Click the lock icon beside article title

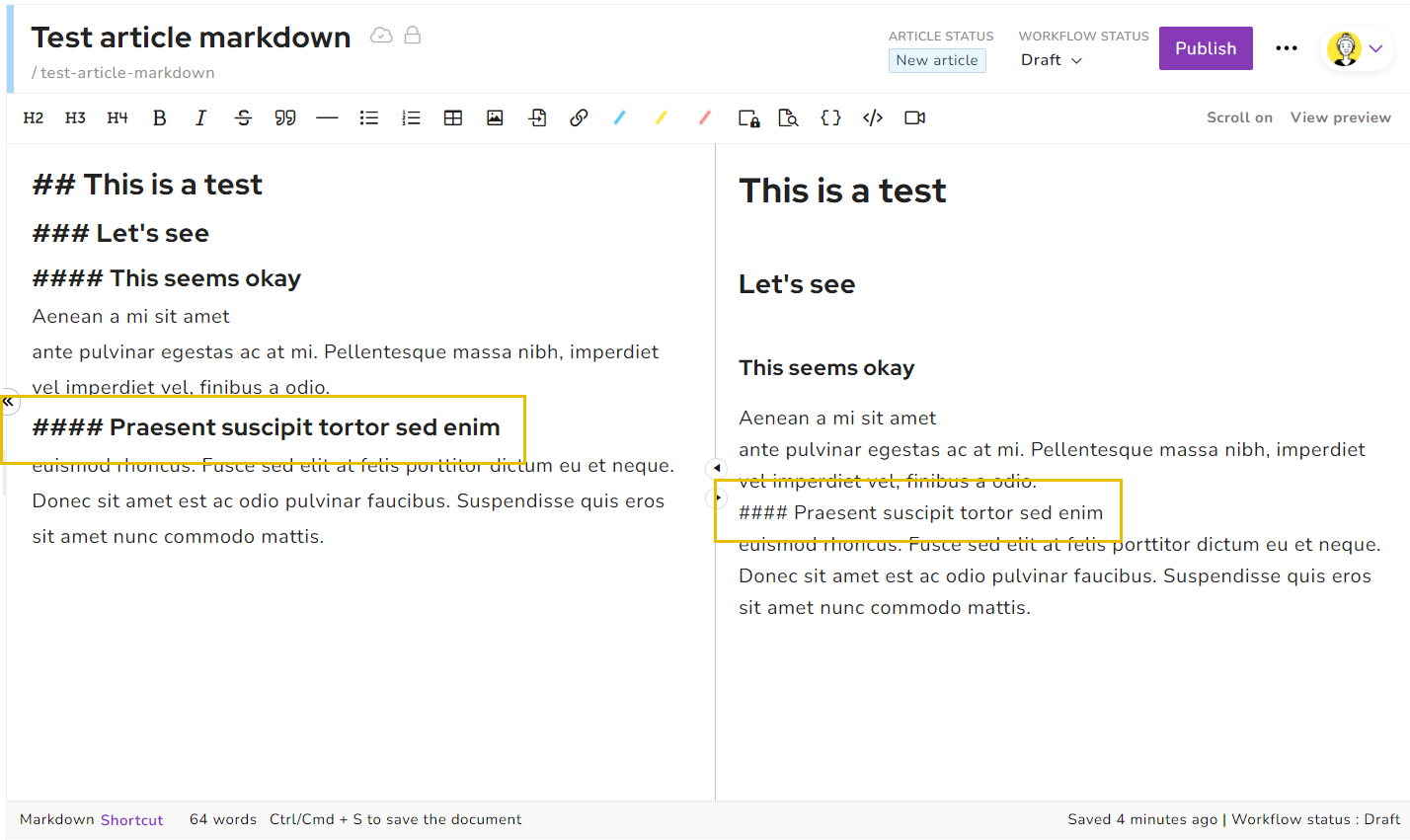tap(413, 36)
